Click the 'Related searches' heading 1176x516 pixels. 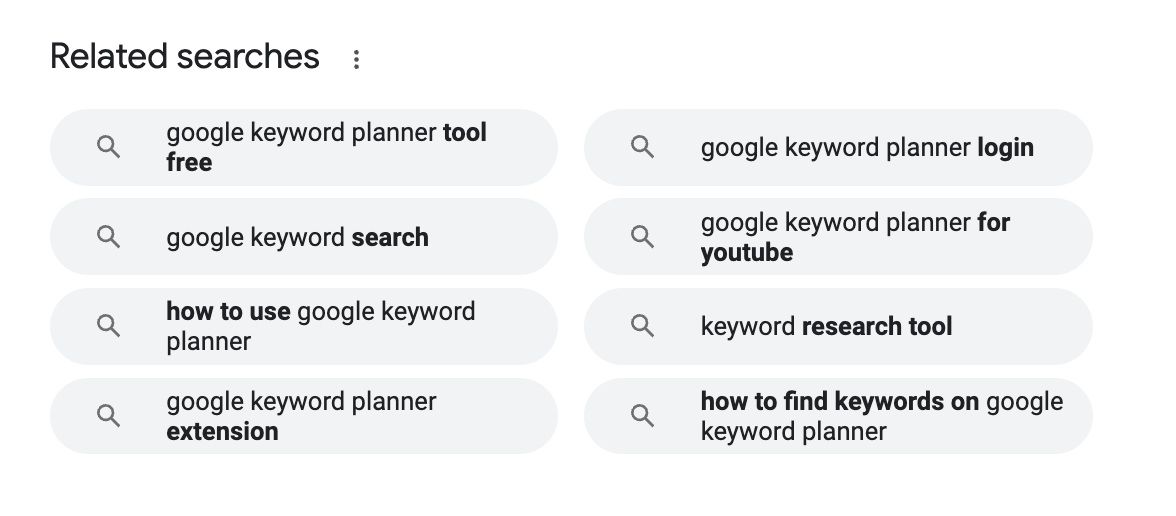click(185, 57)
